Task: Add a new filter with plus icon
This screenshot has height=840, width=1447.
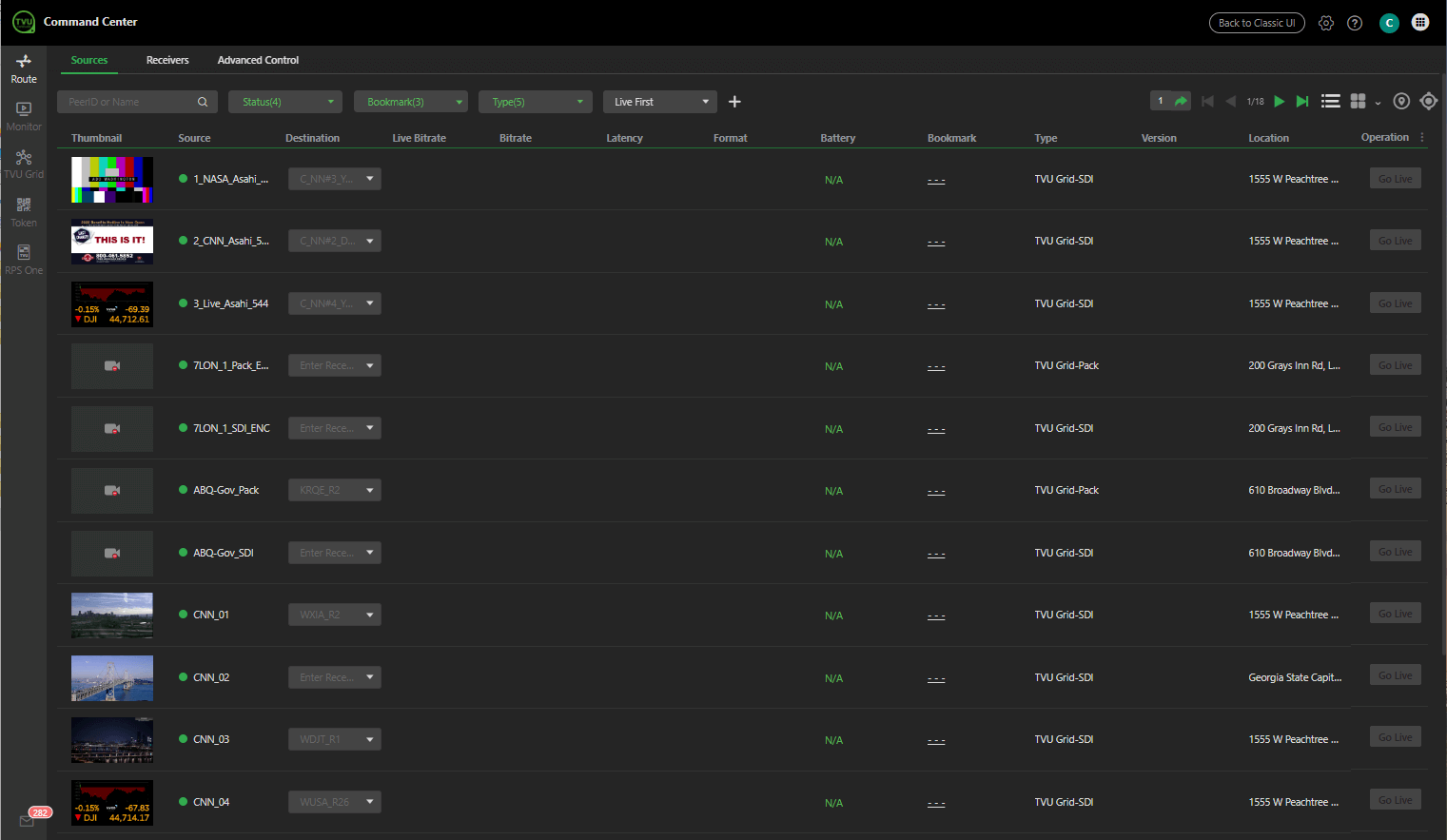Action: click(x=734, y=102)
